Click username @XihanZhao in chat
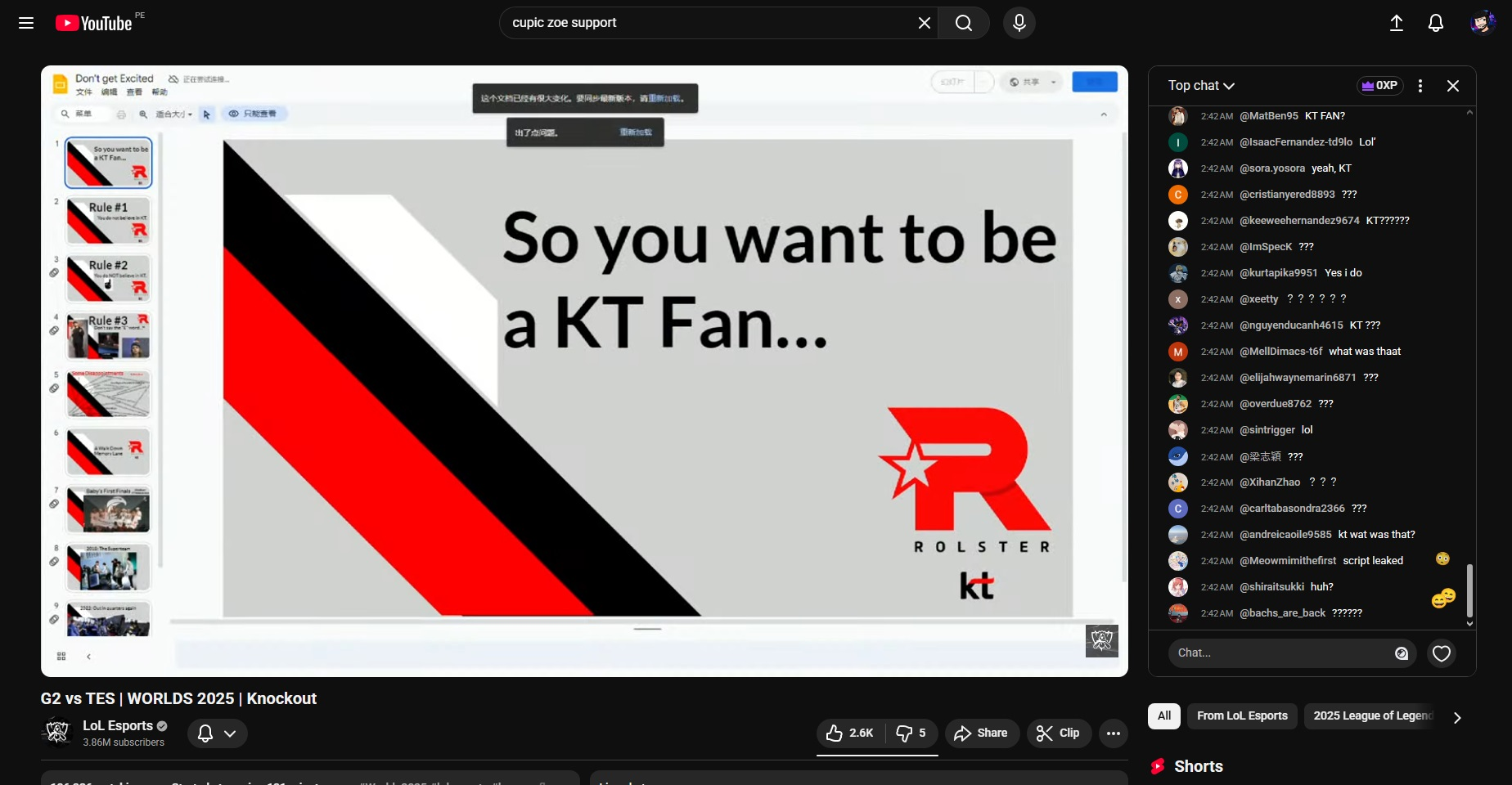 tap(1270, 482)
